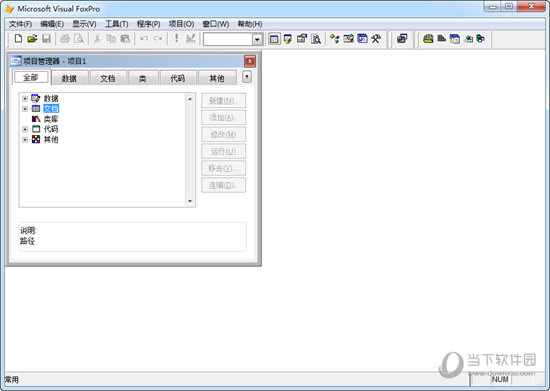Click the Object Browser toolbar icon

click(348, 39)
